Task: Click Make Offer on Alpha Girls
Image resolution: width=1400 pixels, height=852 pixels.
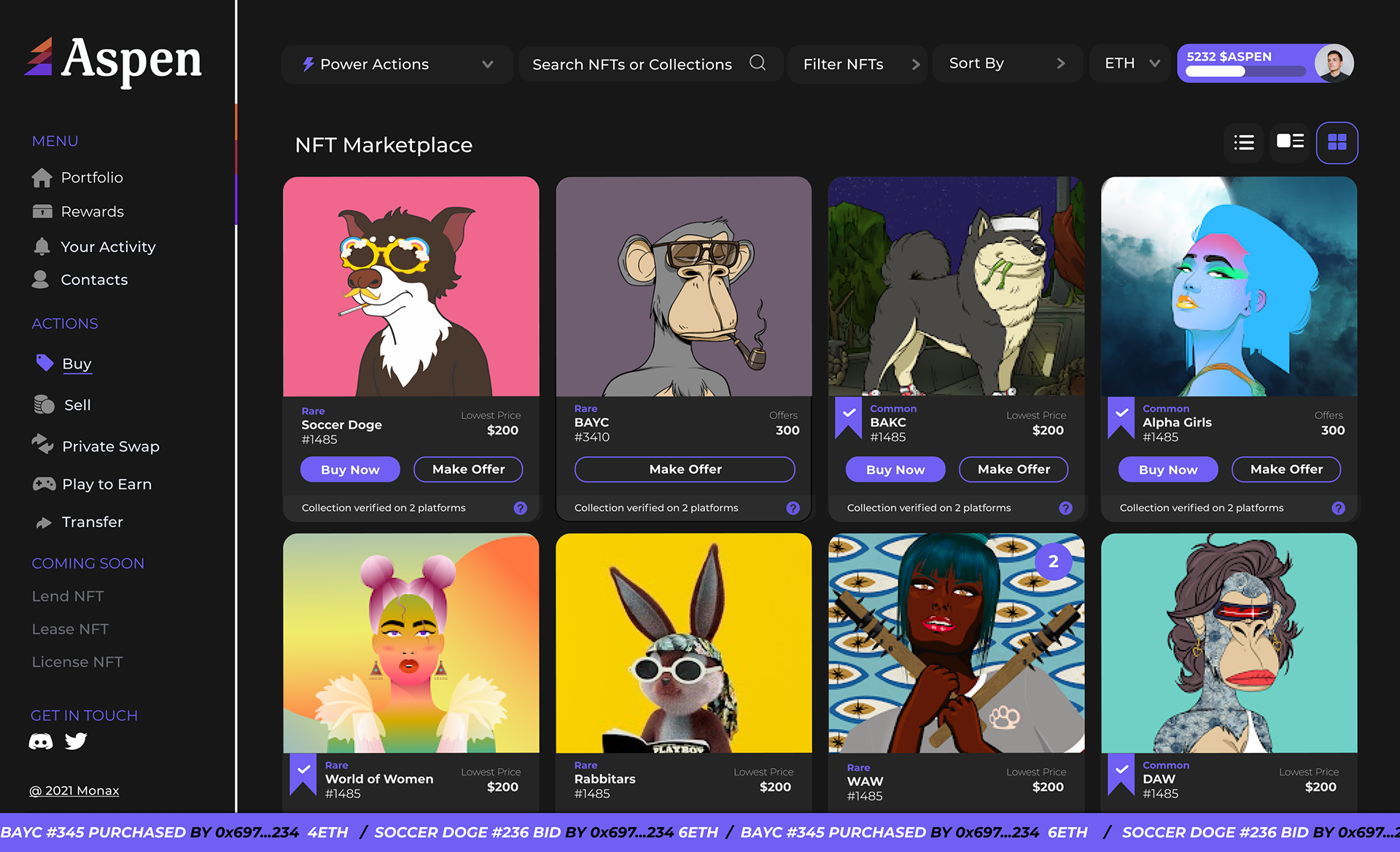Action: 1286,469
